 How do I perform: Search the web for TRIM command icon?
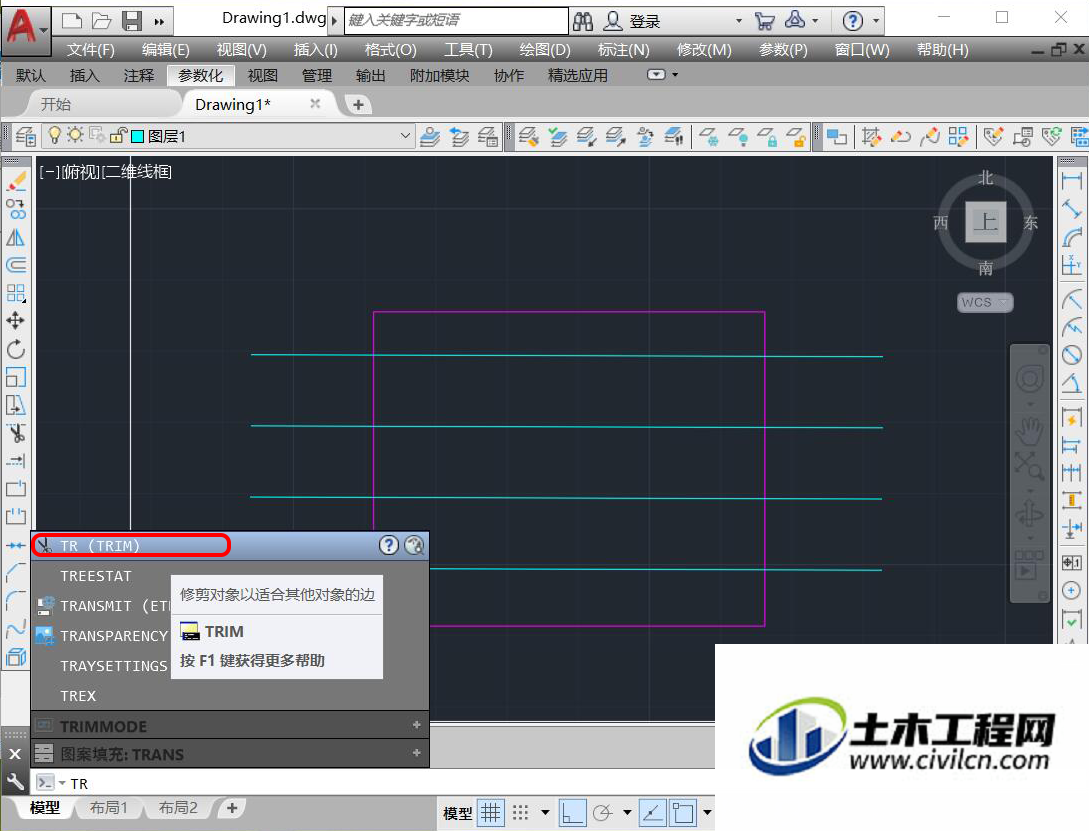point(414,545)
